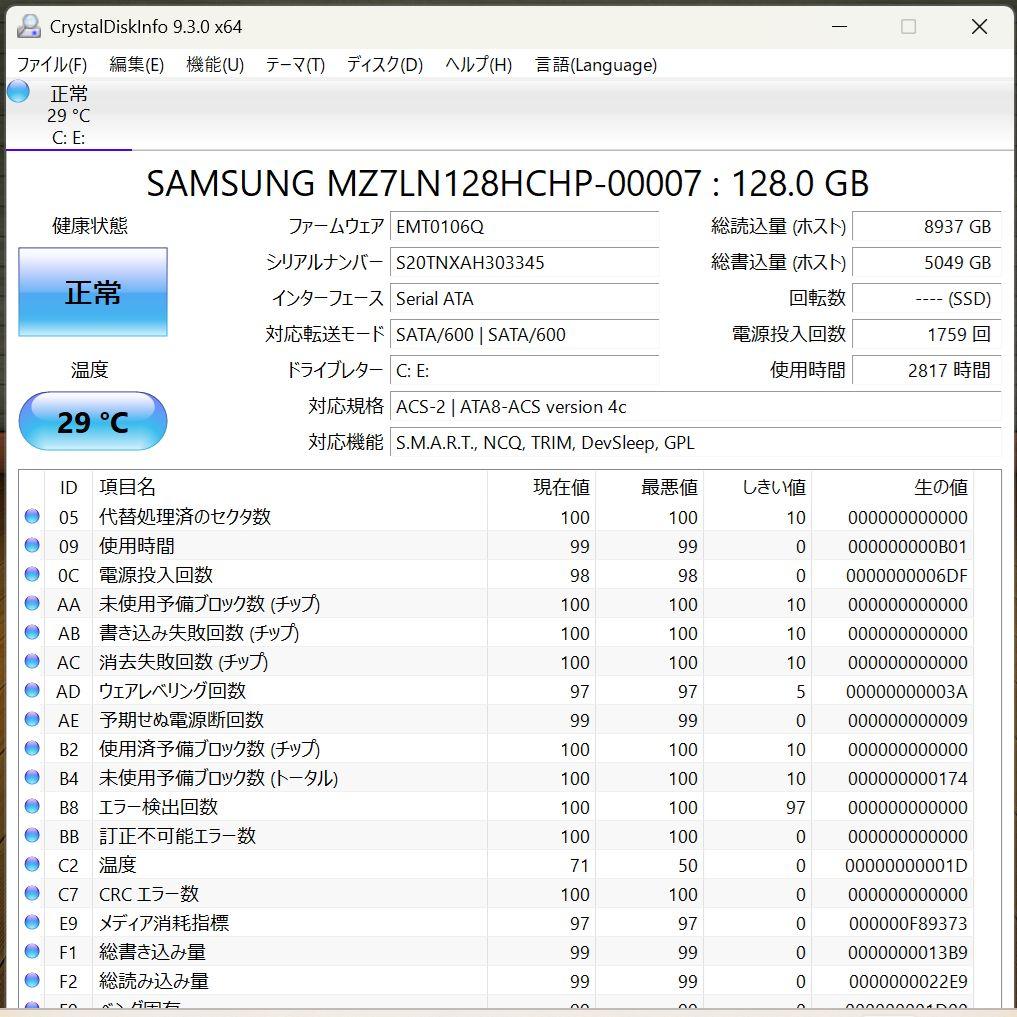This screenshot has height=1017, width=1017.
Task: Click the 総読込量 value 8937 GB
Action: click(x=927, y=226)
